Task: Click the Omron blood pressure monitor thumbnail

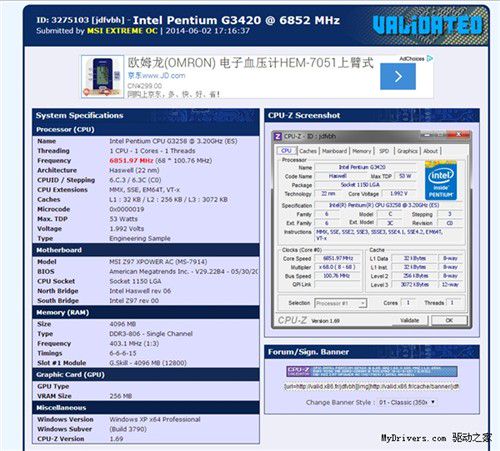Action: [102, 77]
